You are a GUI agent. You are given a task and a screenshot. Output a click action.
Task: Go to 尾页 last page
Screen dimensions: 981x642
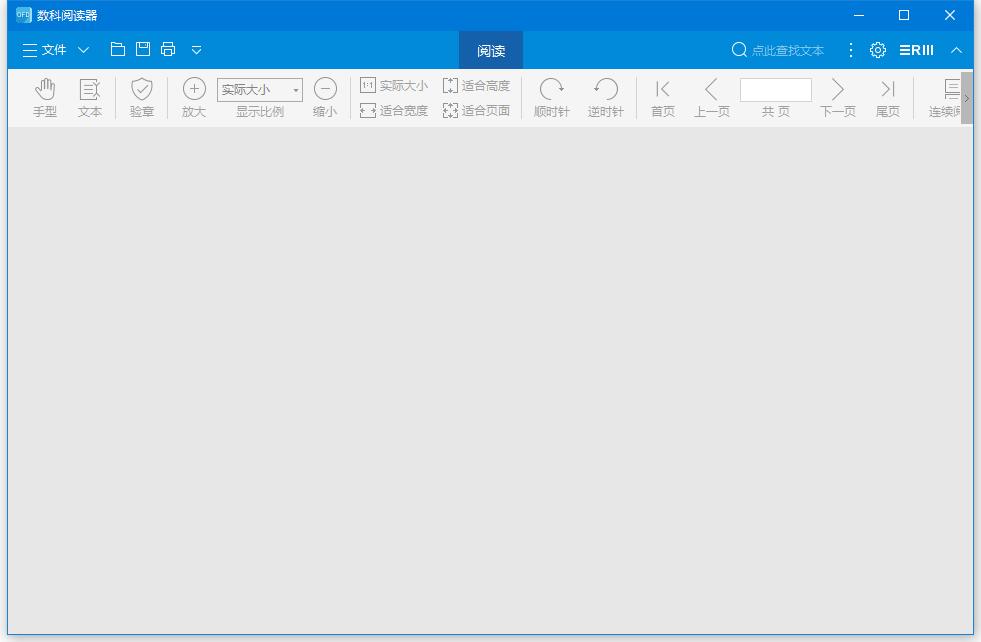[887, 98]
